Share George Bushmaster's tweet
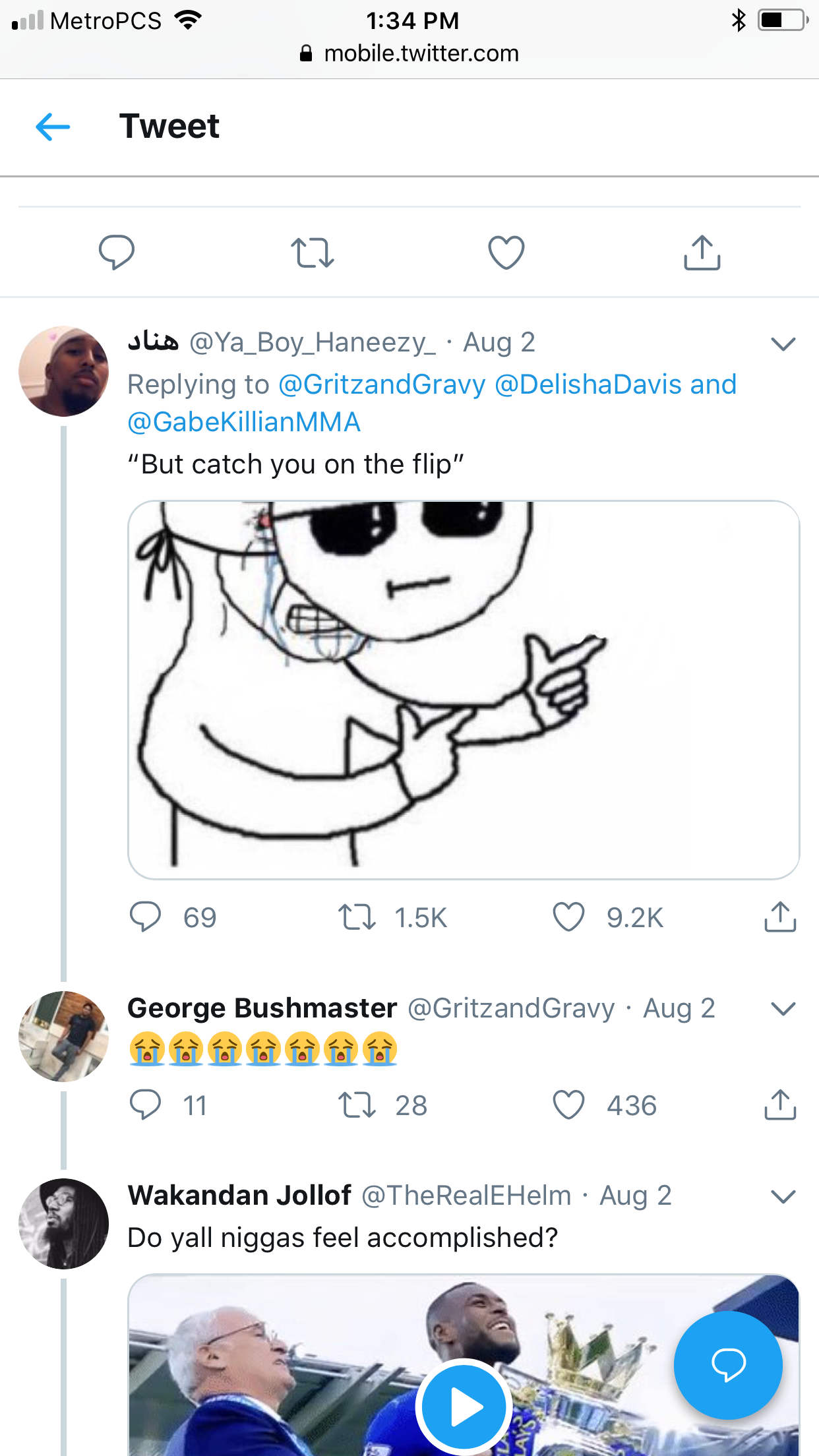Viewport: 819px width, 1456px height. pyautogui.click(x=780, y=1105)
